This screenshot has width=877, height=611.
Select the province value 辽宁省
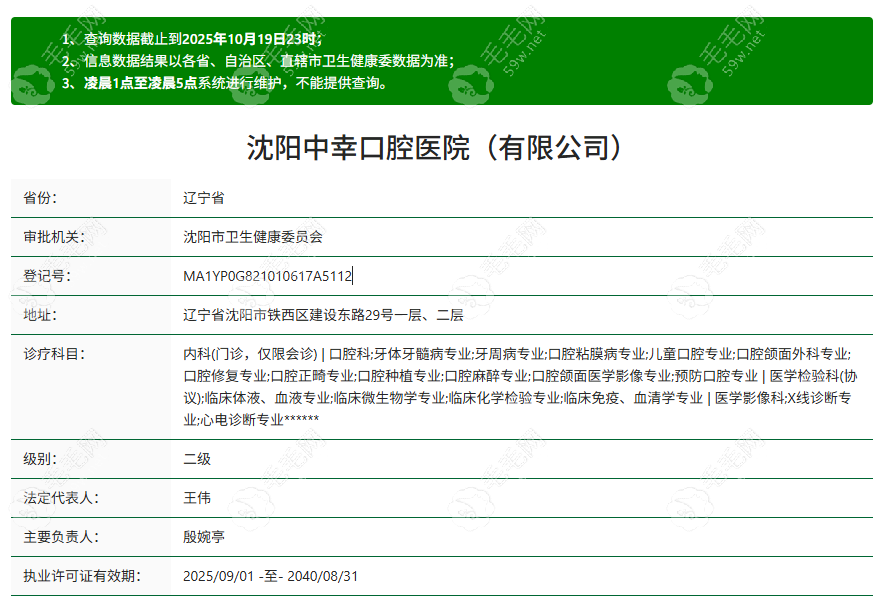tap(204, 198)
